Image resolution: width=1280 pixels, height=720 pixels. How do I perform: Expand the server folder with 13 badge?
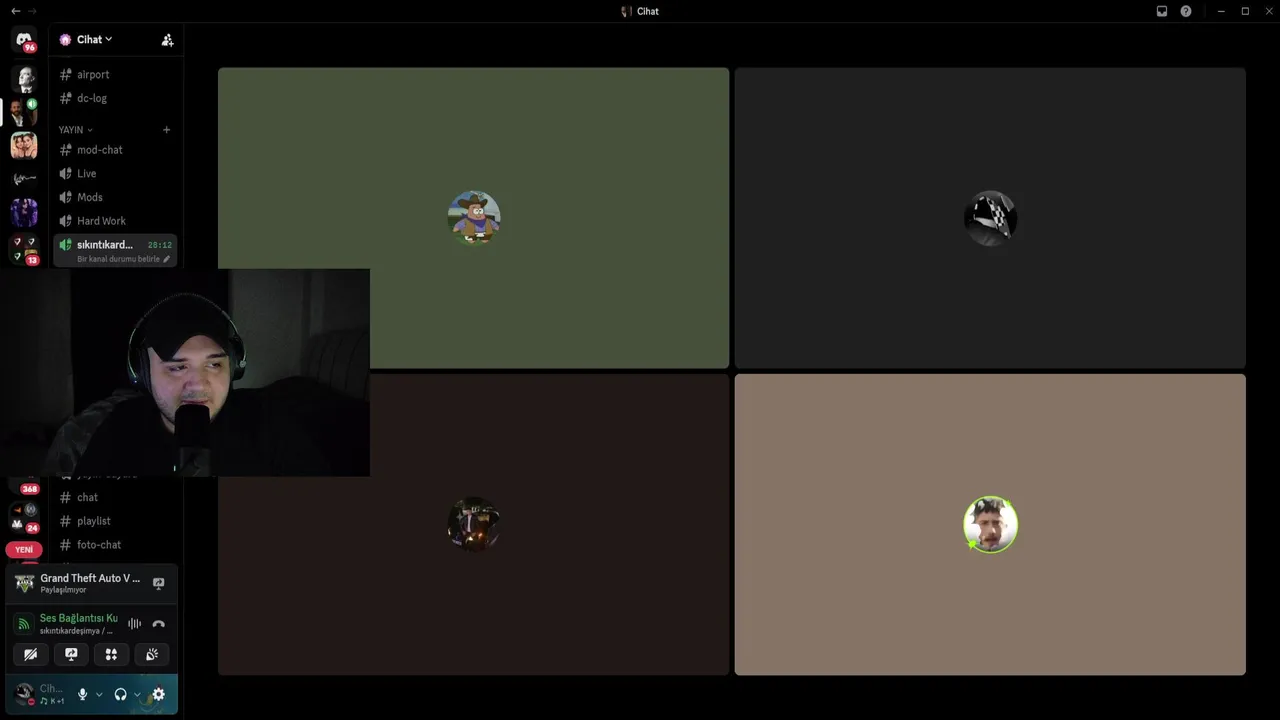click(x=24, y=249)
